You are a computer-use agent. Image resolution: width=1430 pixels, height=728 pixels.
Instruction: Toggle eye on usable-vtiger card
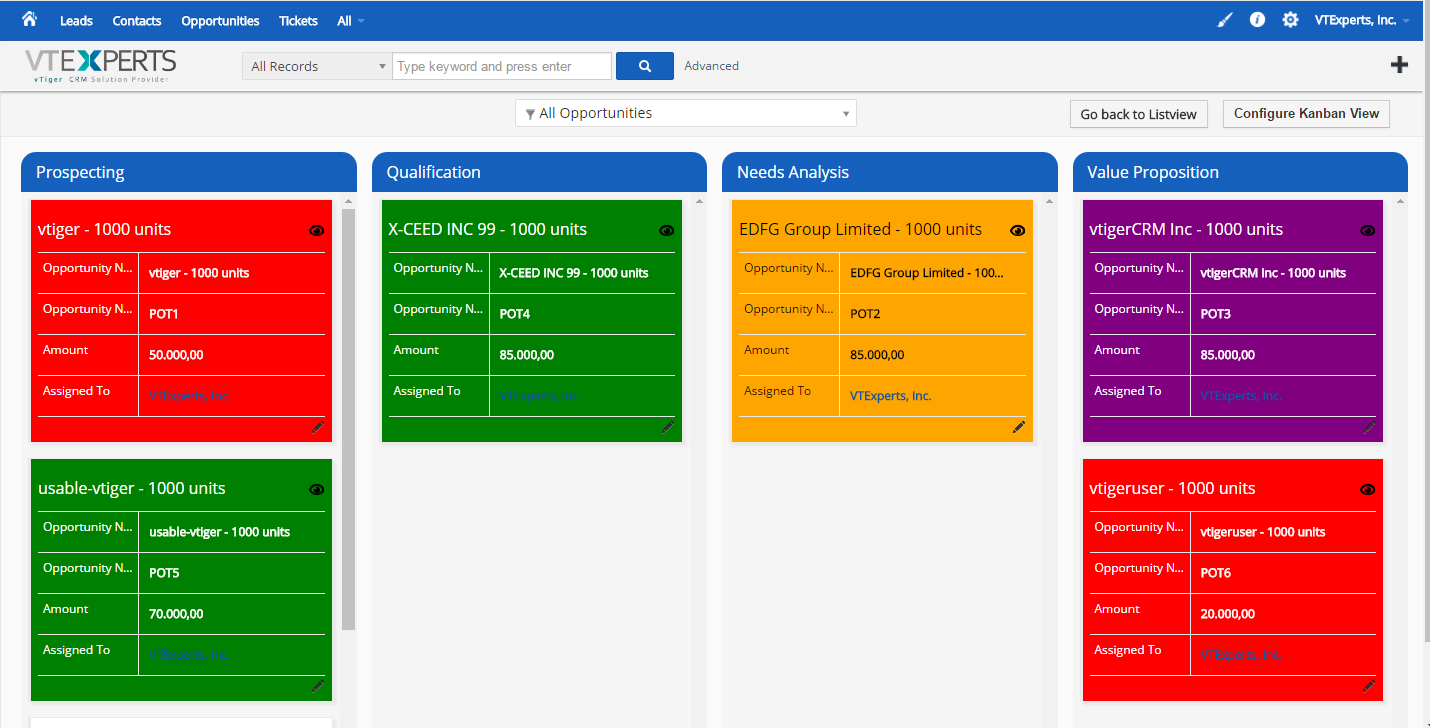[x=317, y=489]
